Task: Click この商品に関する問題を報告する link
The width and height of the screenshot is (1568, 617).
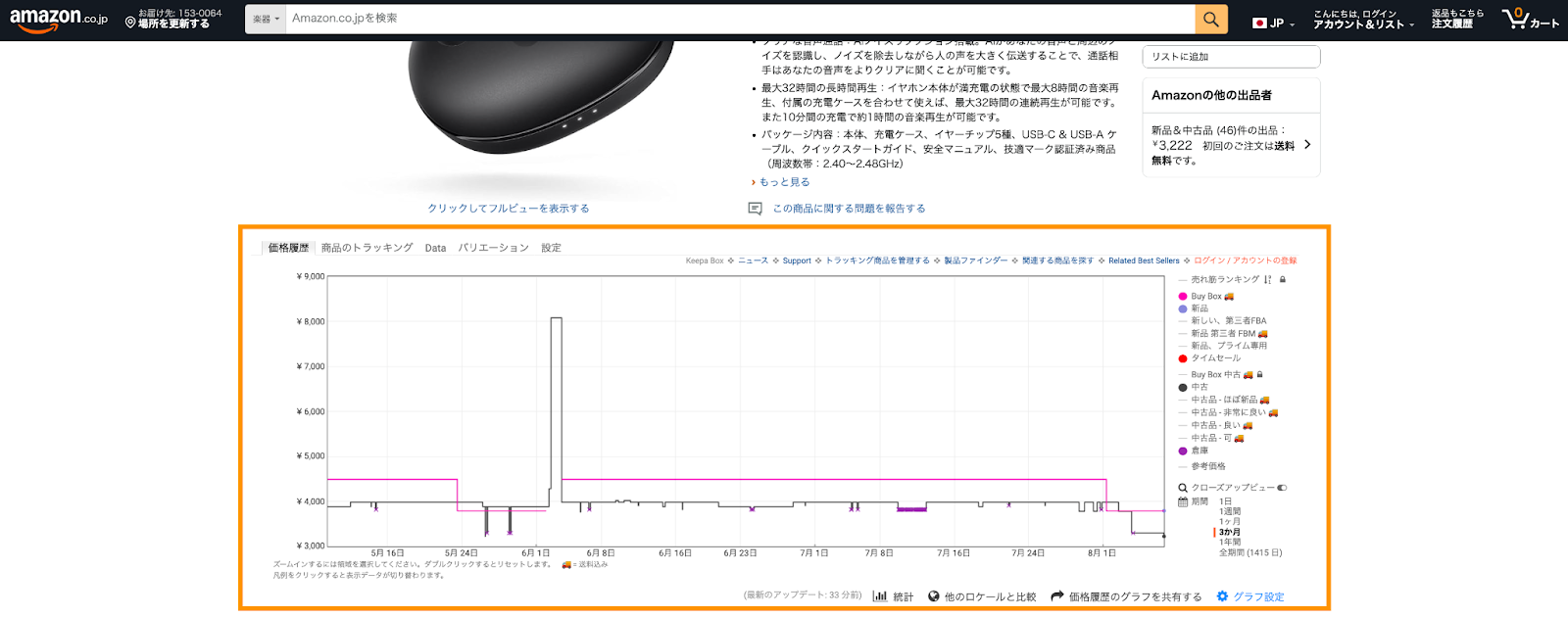Action: (x=849, y=209)
